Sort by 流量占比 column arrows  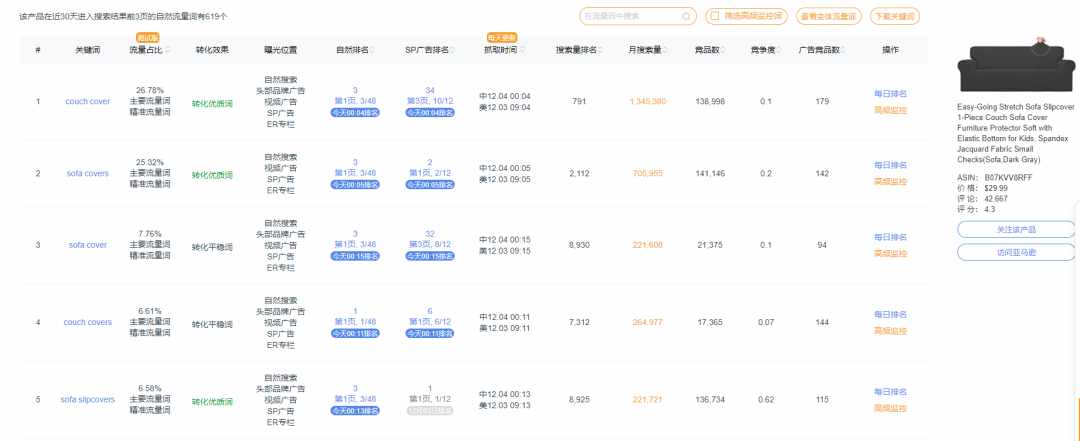tap(168, 50)
